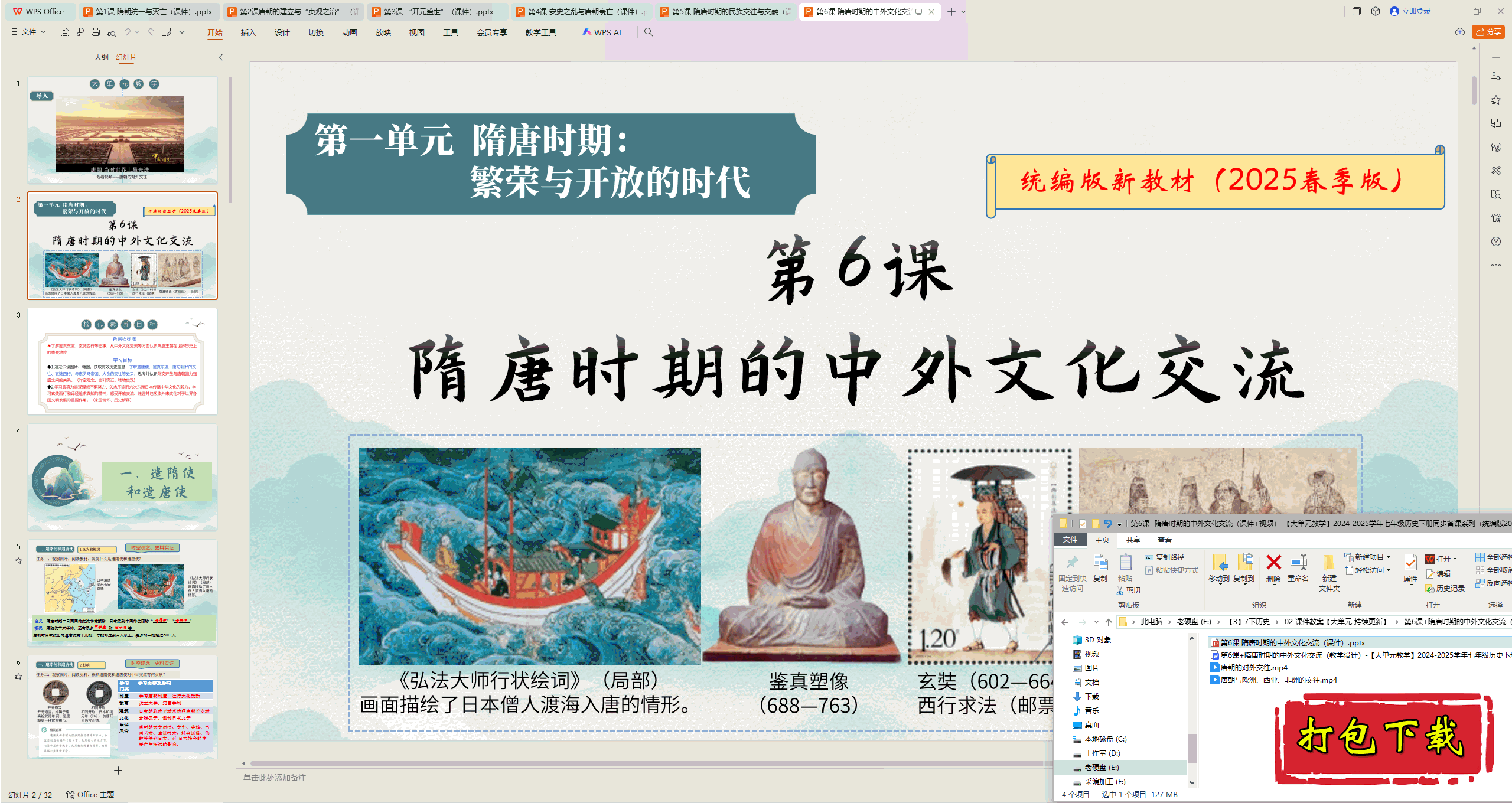Collapse the slide thumbnail panel chevron

(x=221, y=57)
